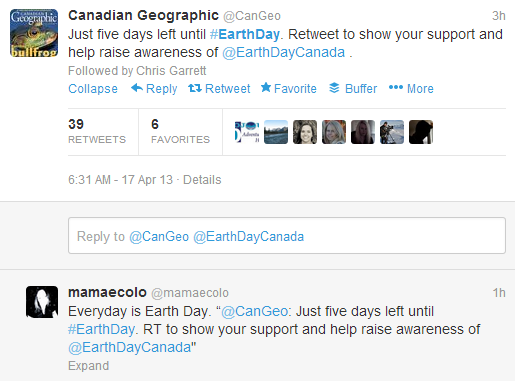This screenshot has height=381, width=515.
Task: Expand the mamaecolo reply tweet
Action: tap(88, 366)
